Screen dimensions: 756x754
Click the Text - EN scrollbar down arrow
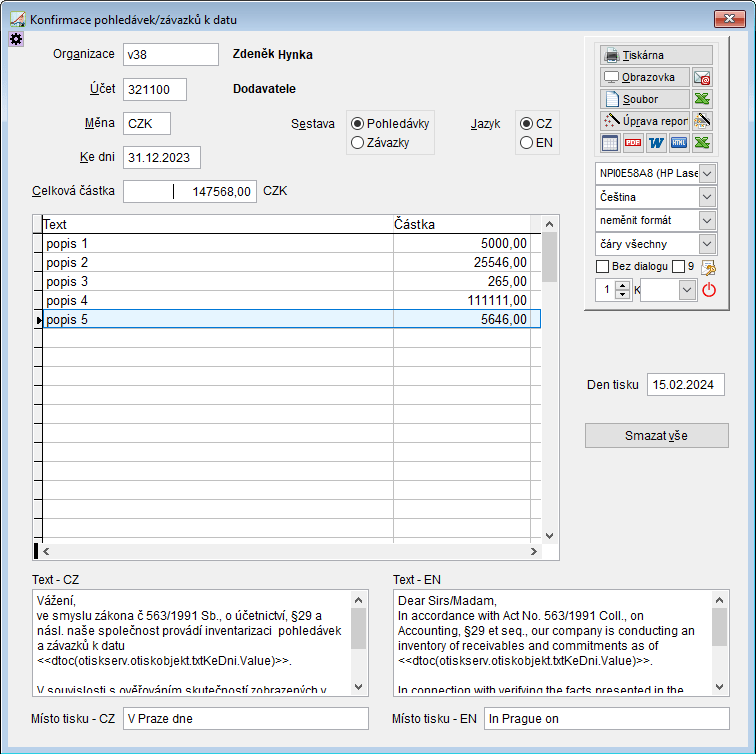719,687
